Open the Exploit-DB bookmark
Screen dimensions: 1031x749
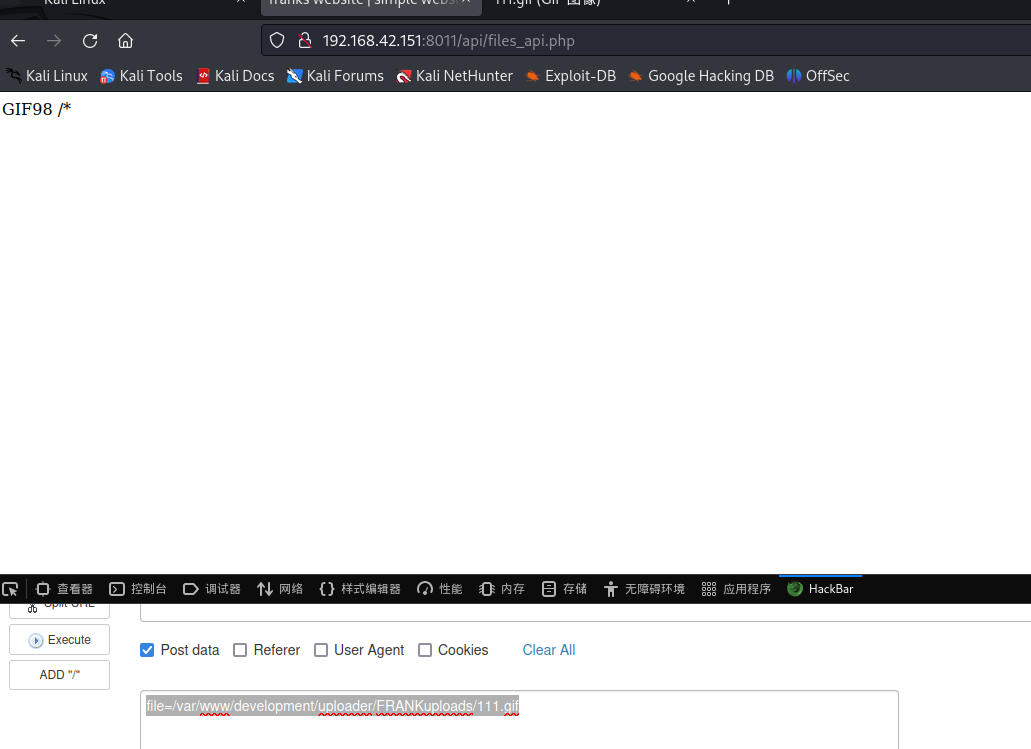(x=570, y=76)
